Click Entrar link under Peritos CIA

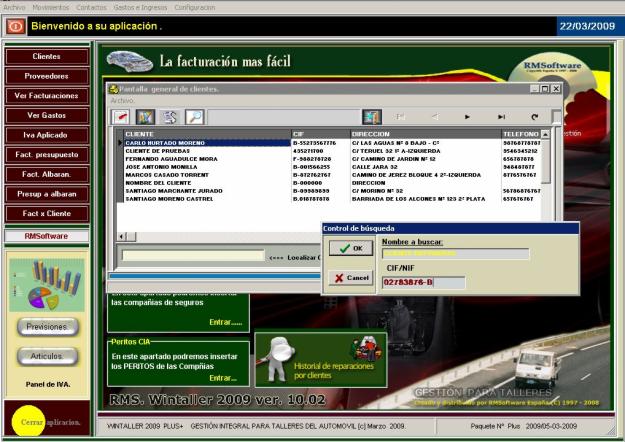pos(223,378)
